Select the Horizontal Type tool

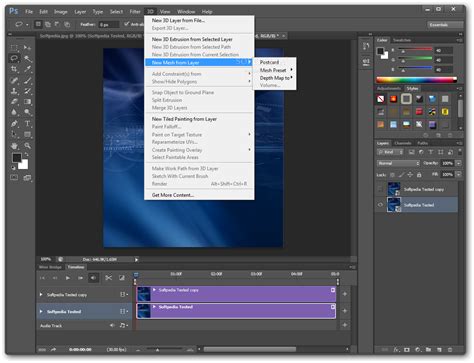tap(27, 124)
